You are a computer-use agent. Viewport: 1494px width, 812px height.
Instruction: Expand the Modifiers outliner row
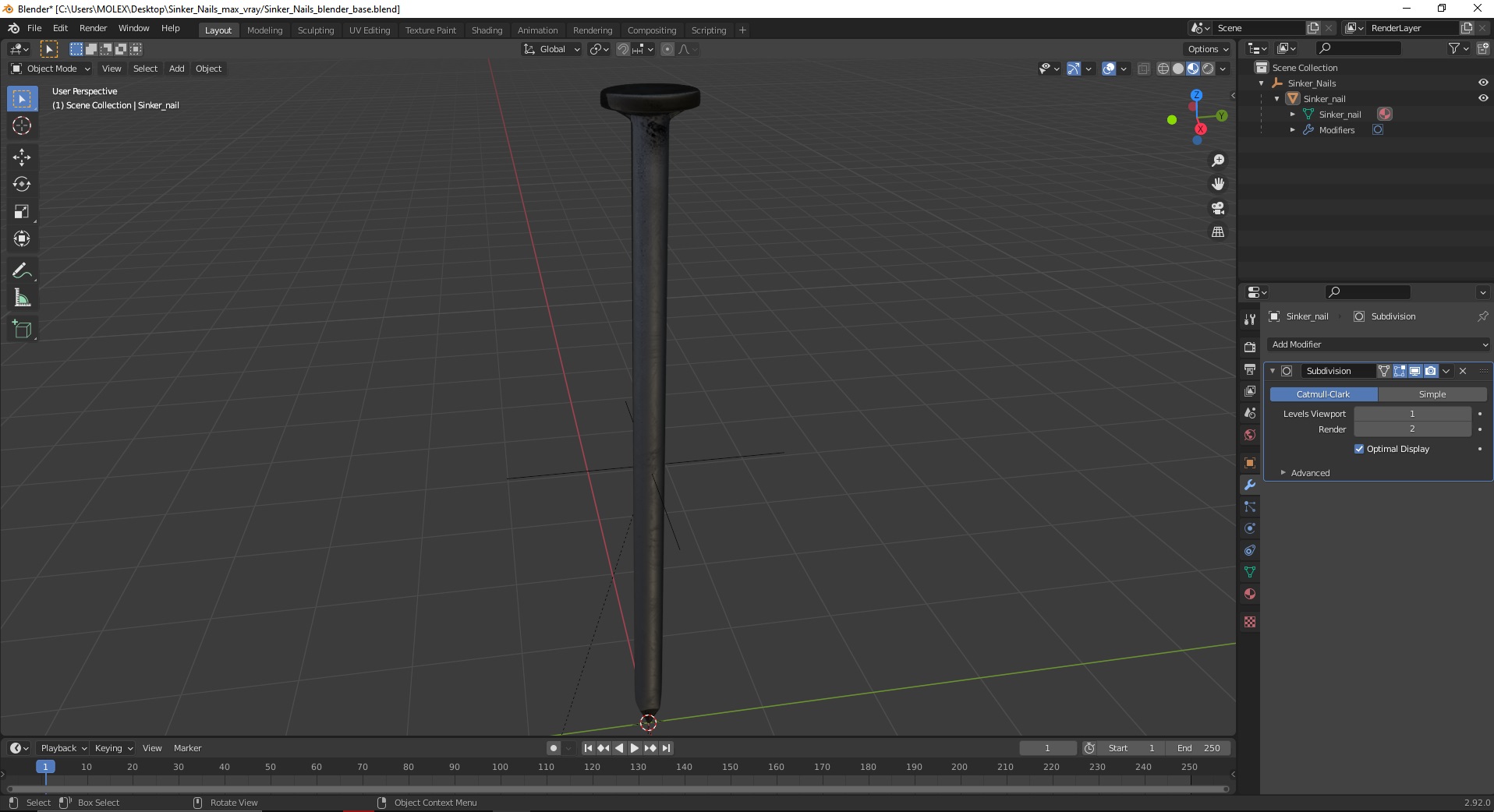point(1293,130)
